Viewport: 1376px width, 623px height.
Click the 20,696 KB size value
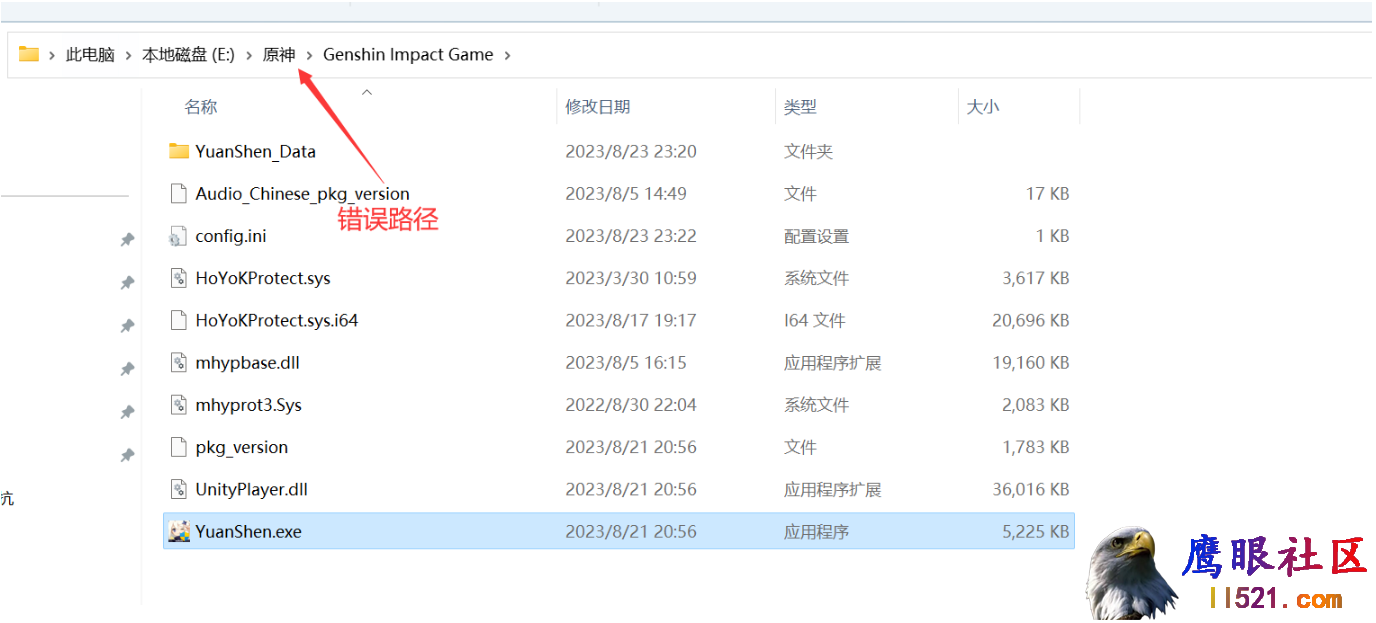[1031, 320]
